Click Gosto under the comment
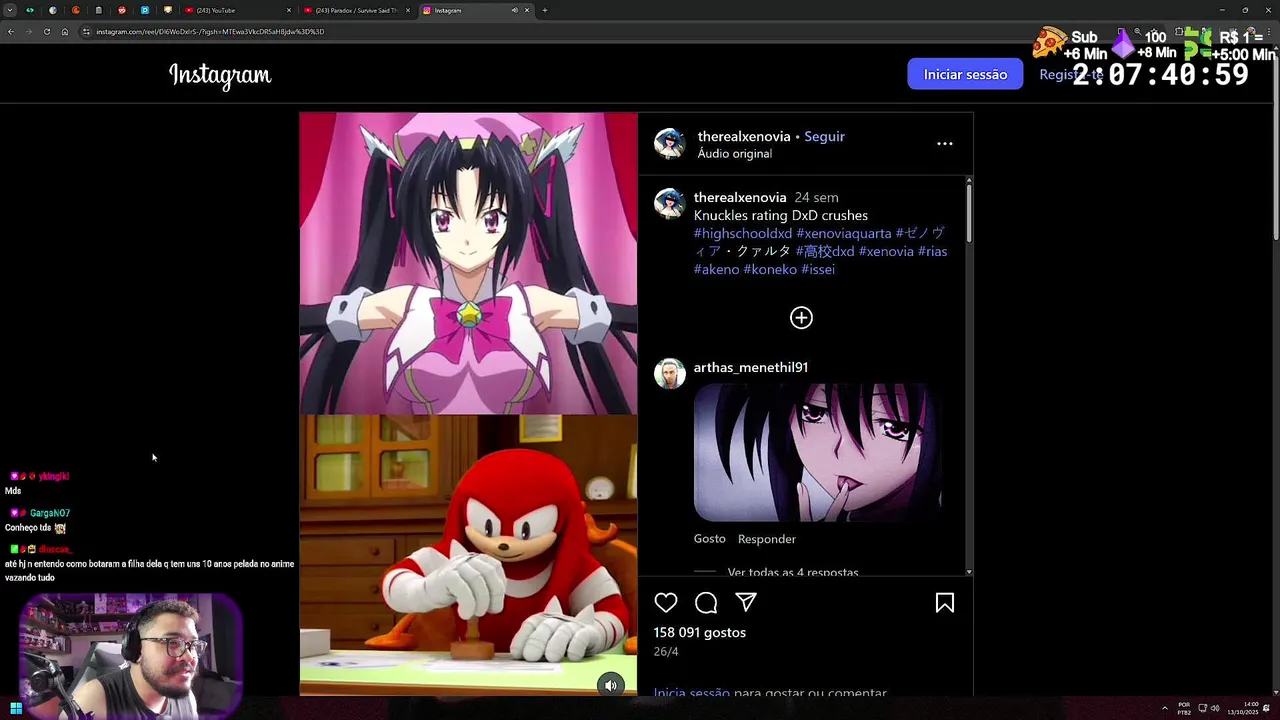Screen dimensions: 1280x720 coord(710,538)
